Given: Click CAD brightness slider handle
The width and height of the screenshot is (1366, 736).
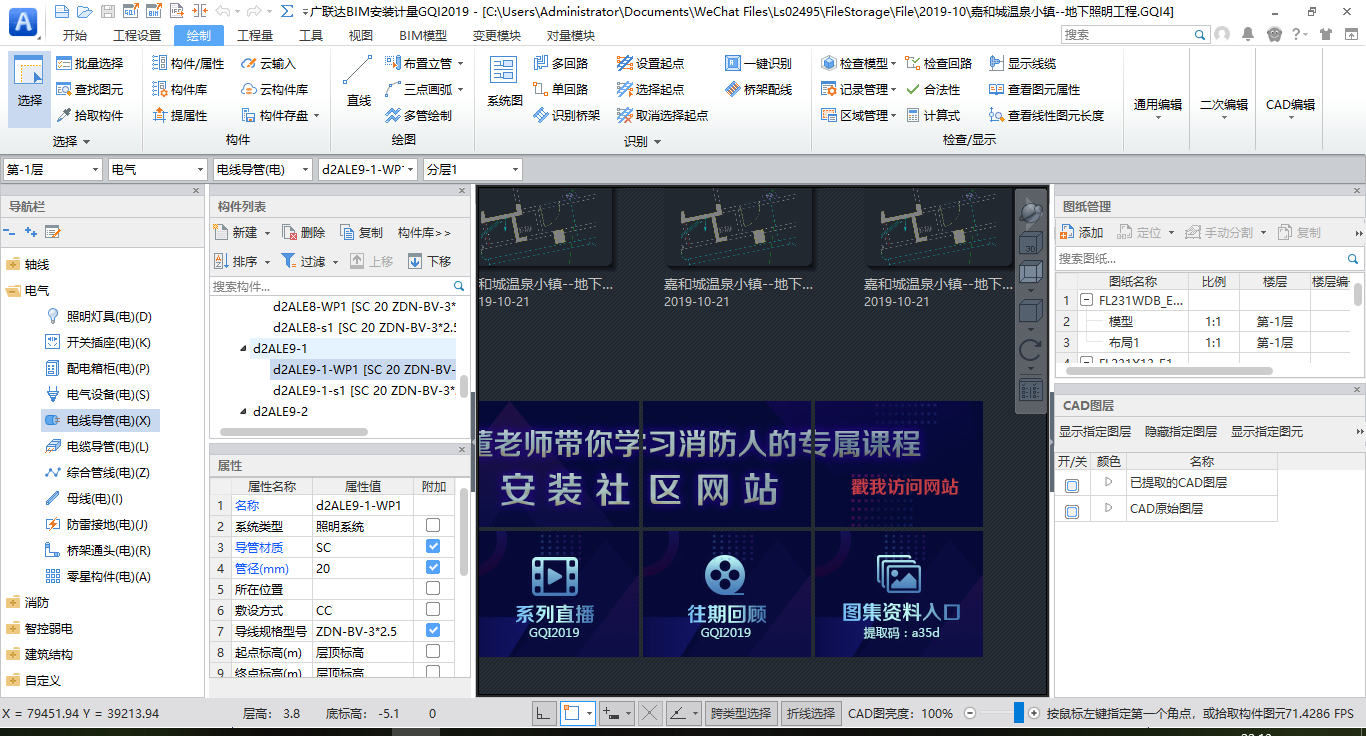Looking at the screenshot, I should click(x=1019, y=713).
